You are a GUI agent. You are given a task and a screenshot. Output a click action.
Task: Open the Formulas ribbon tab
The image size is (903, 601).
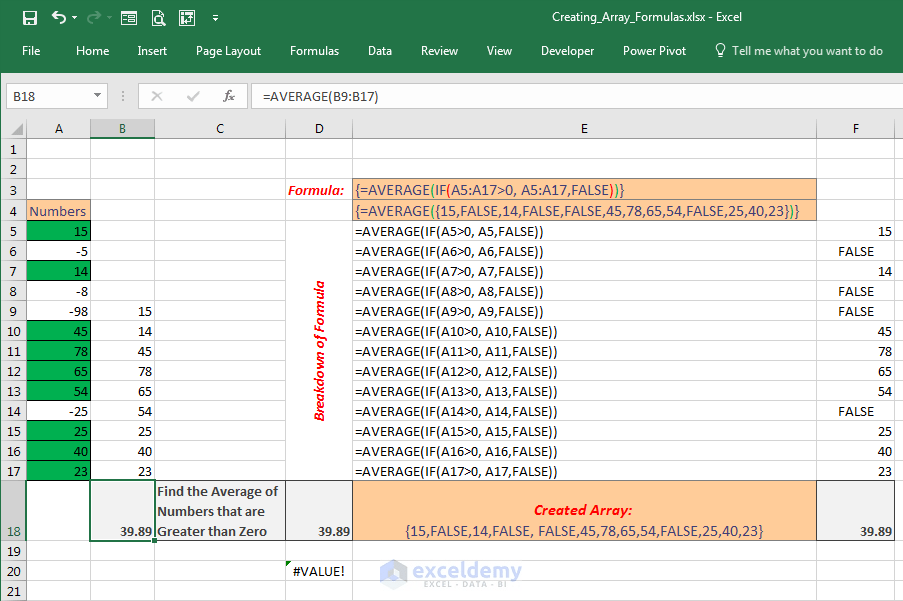(314, 51)
